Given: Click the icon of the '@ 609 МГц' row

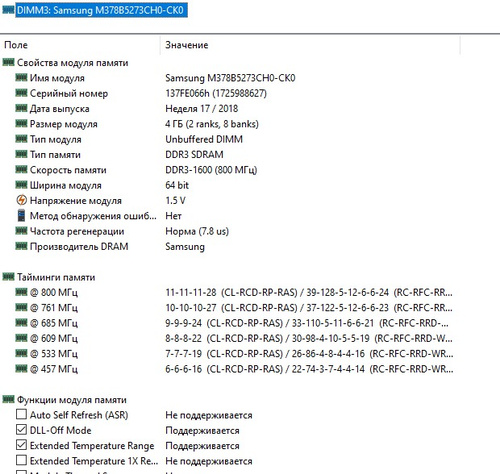Looking at the screenshot, I should (x=21, y=338).
